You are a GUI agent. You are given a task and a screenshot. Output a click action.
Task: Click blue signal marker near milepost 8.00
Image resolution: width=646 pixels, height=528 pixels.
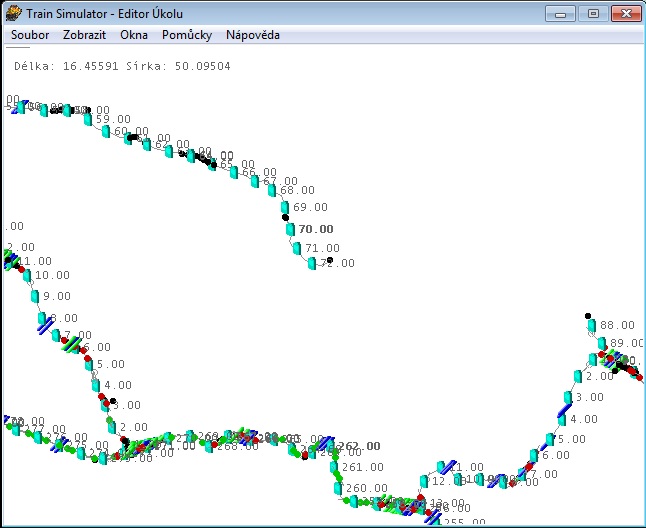pos(46,326)
